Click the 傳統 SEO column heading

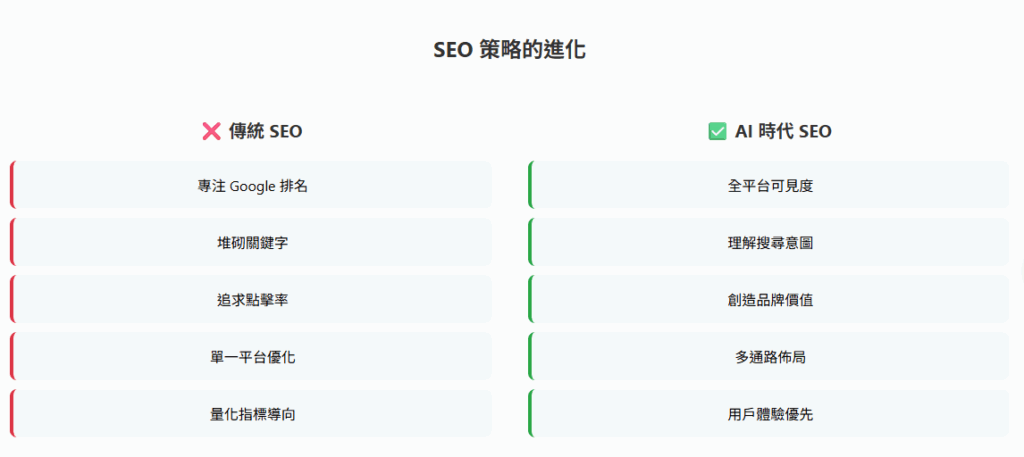click(265, 131)
